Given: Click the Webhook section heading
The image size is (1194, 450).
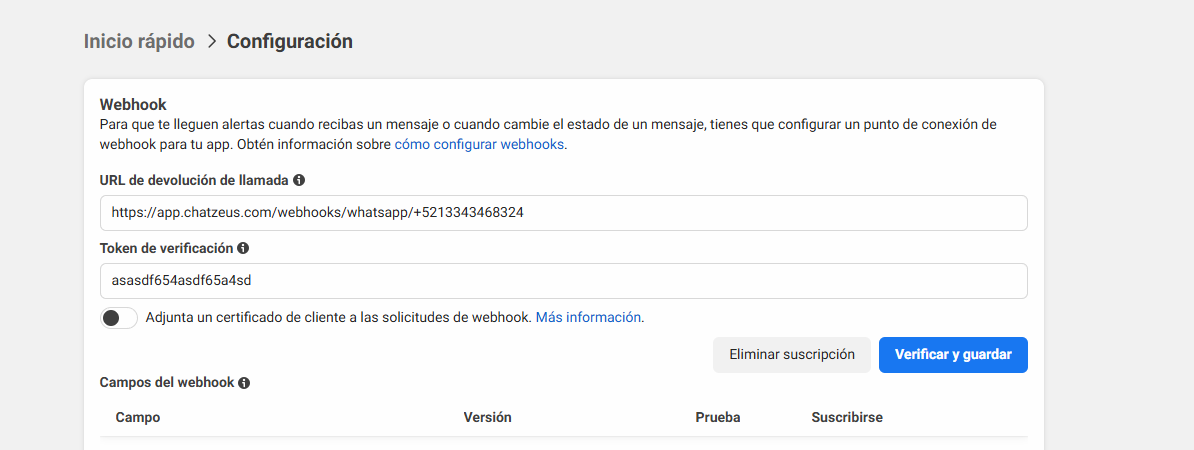Looking at the screenshot, I should pyautogui.click(x=133, y=104).
